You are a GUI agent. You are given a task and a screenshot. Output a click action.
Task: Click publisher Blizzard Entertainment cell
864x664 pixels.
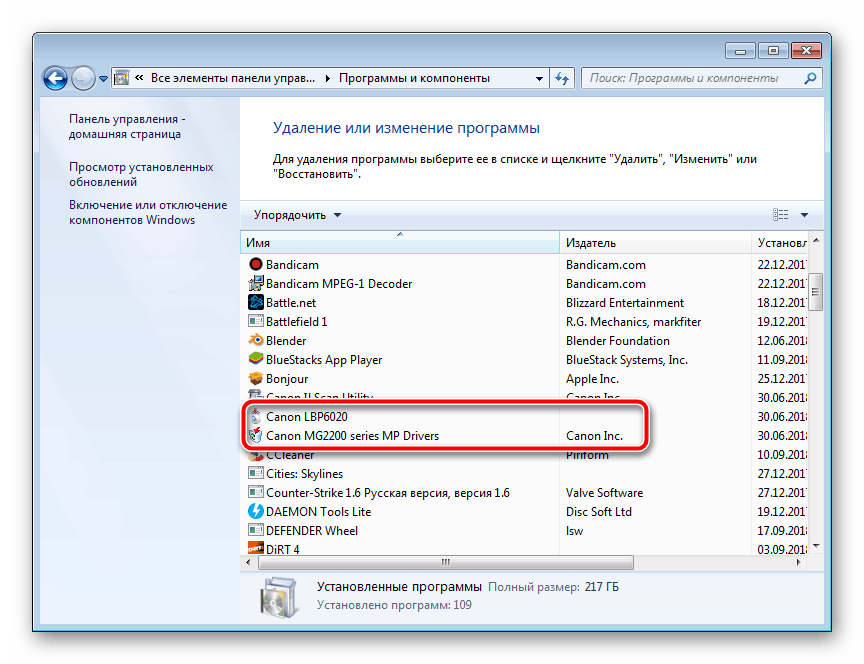click(625, 303)
